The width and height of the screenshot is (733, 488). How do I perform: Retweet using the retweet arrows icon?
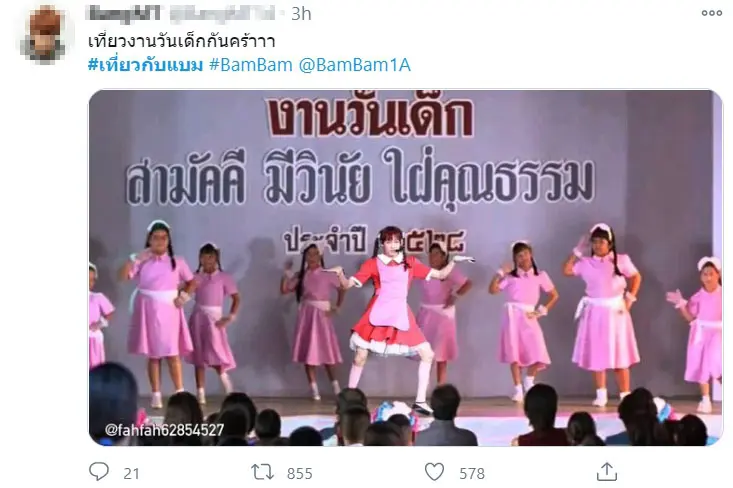[x=262, y=472]
